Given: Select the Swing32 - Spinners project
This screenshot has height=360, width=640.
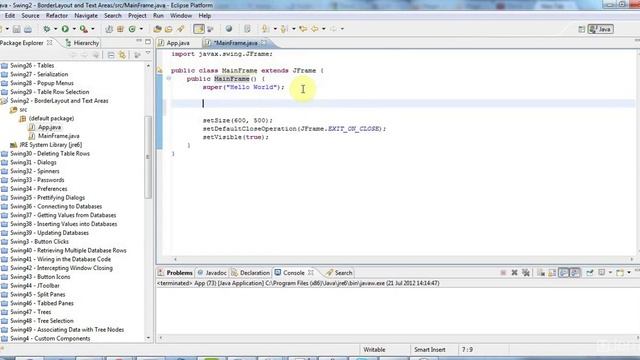Looking at the screenshot, I should click(35, 171).
